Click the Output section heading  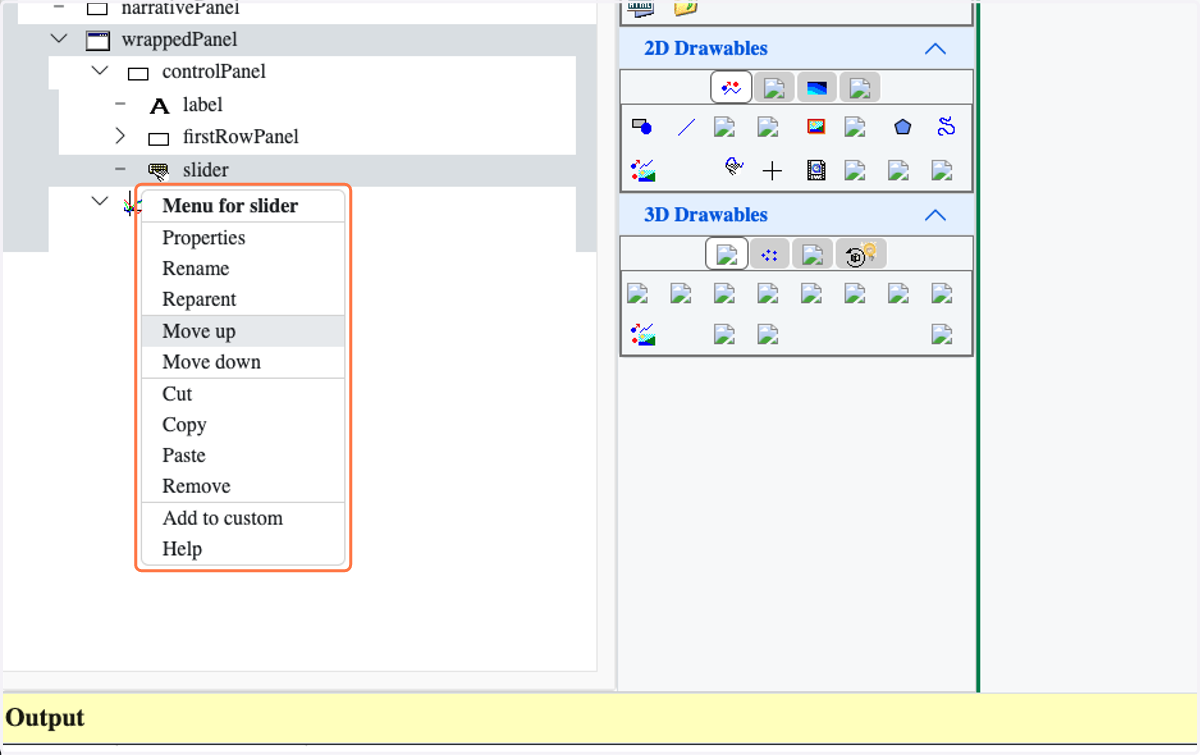coord(45,718)
